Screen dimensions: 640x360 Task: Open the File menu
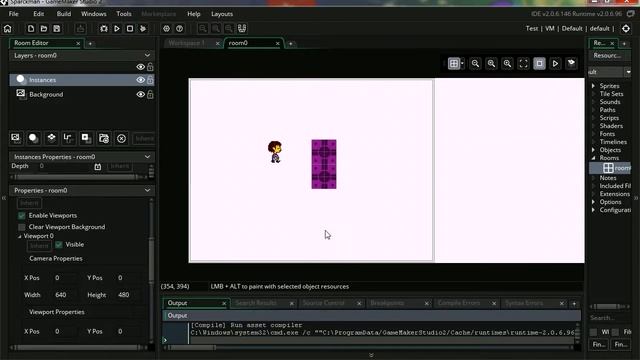point(13,14)
